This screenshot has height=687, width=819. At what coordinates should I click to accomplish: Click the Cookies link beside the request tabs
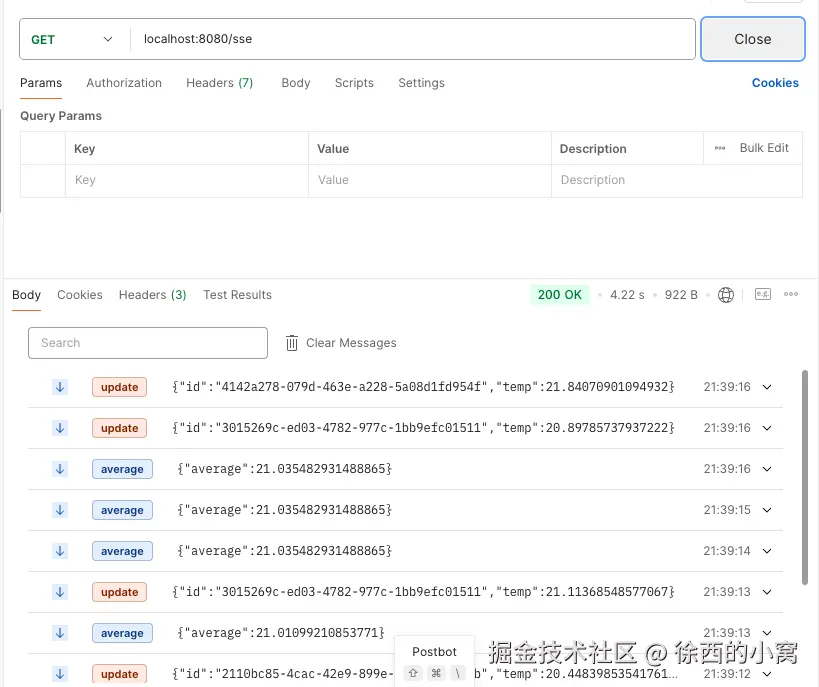pos(775,83)
